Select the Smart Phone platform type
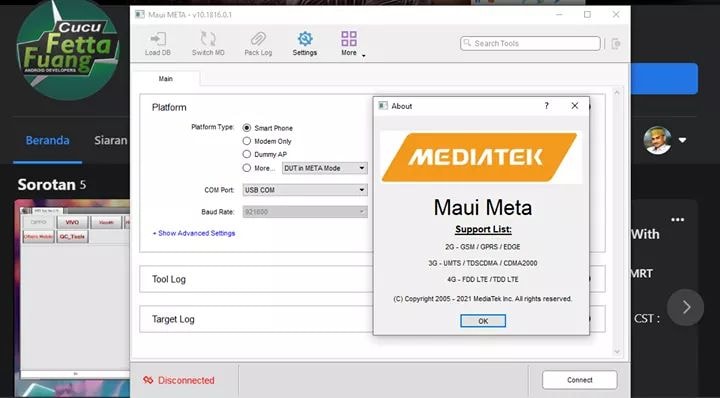 [x=247, y=128]
